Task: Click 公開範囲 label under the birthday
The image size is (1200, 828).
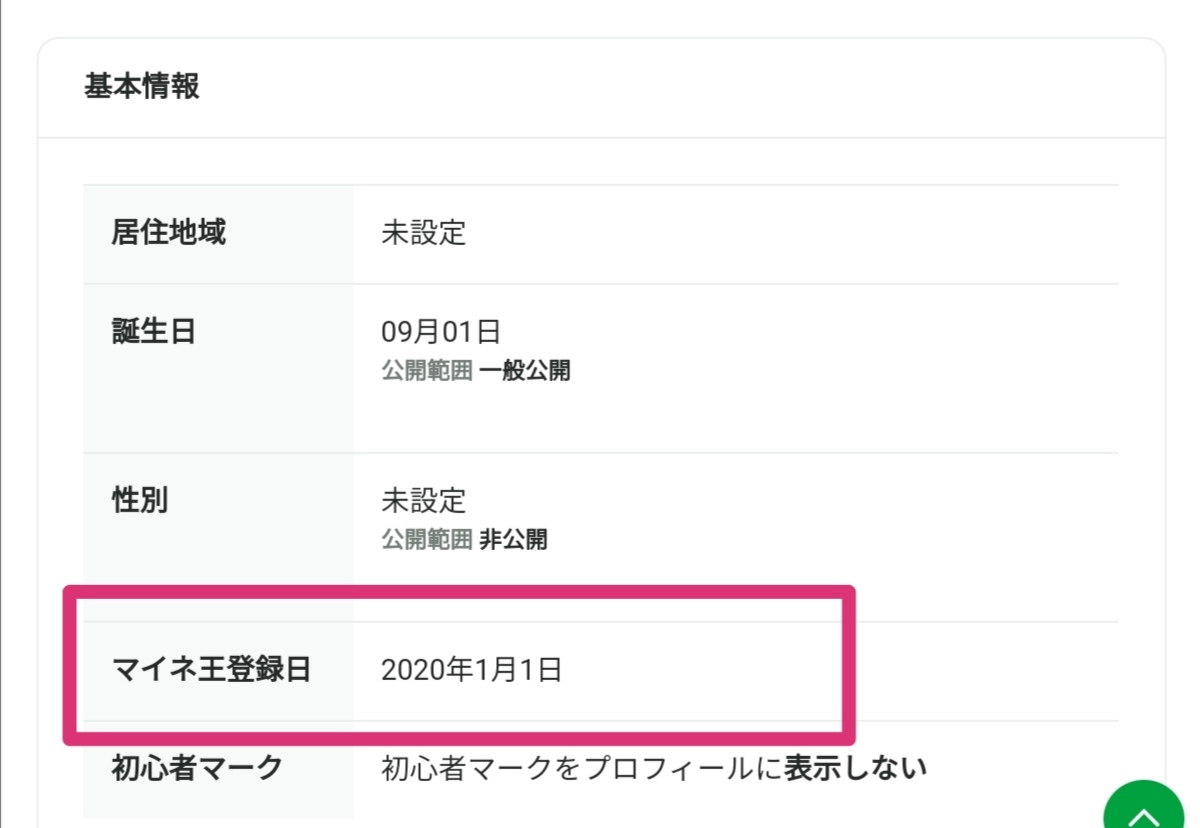Action: point(426,372)
